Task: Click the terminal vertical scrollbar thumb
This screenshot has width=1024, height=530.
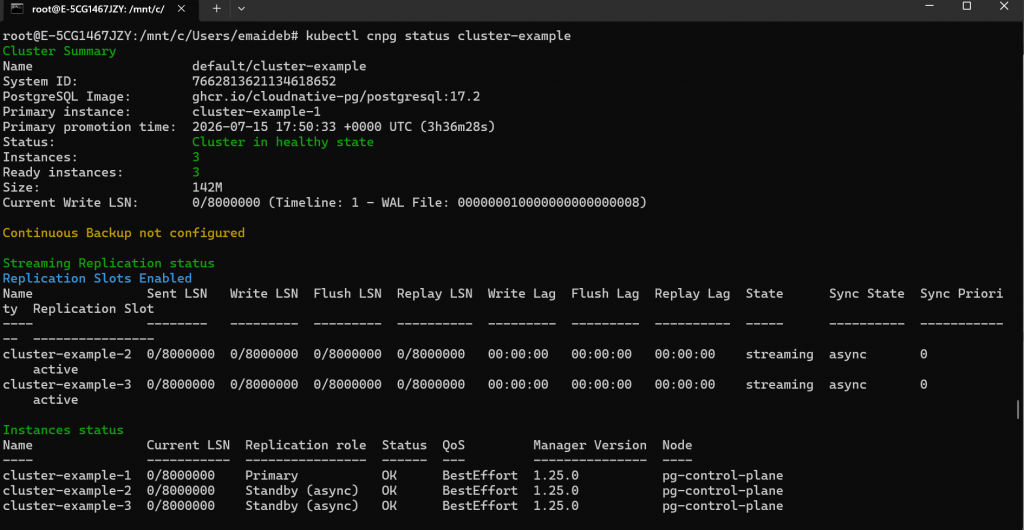Action: 1018,410
